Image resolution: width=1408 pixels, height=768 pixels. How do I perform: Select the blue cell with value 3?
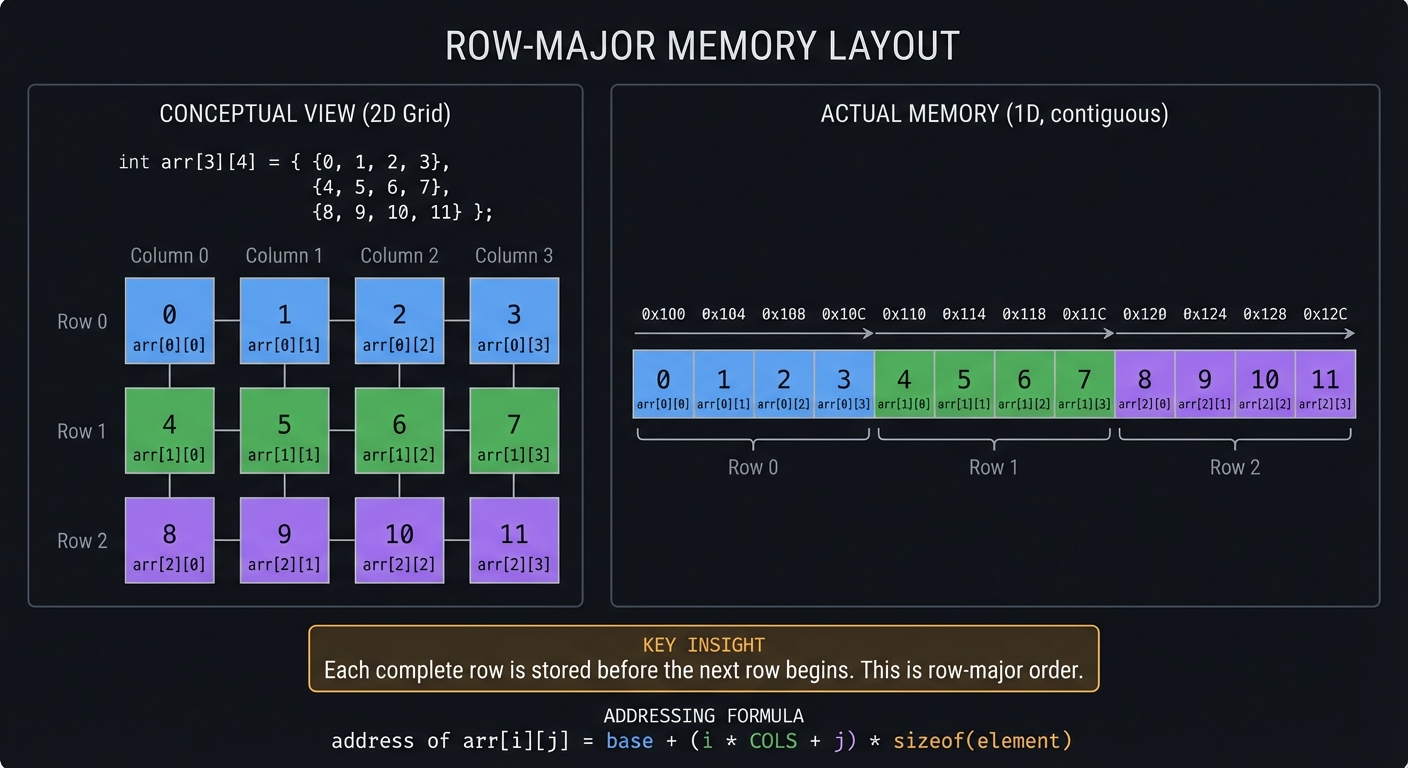tap(514, 321)
